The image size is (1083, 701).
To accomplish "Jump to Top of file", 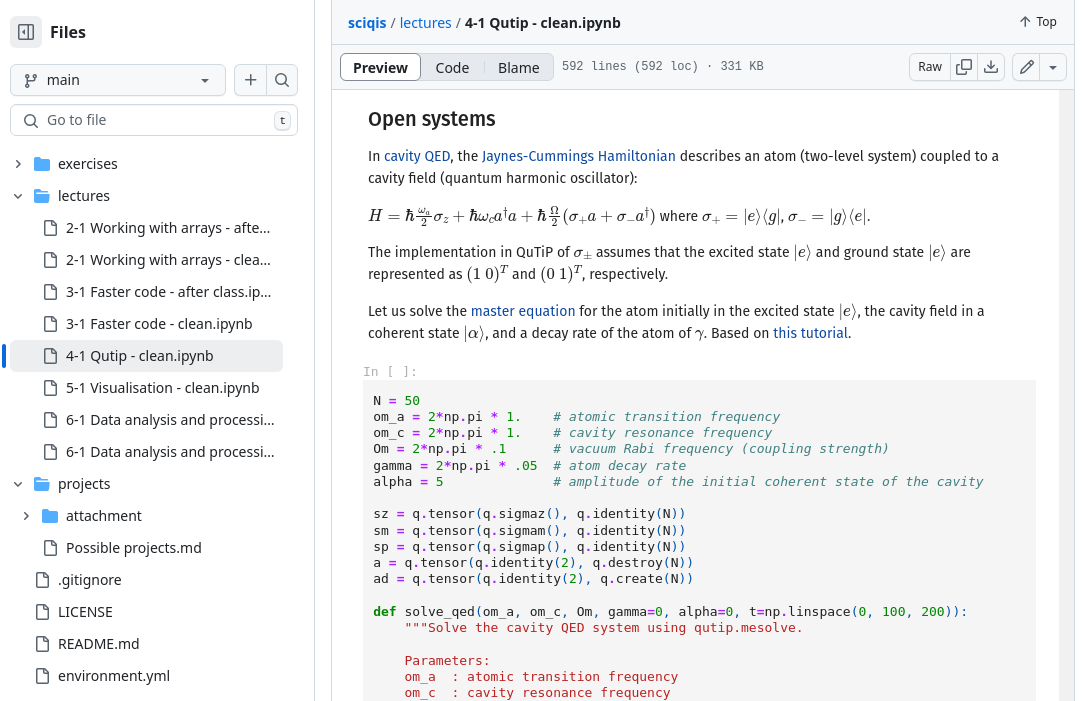I will [1037, 21].
